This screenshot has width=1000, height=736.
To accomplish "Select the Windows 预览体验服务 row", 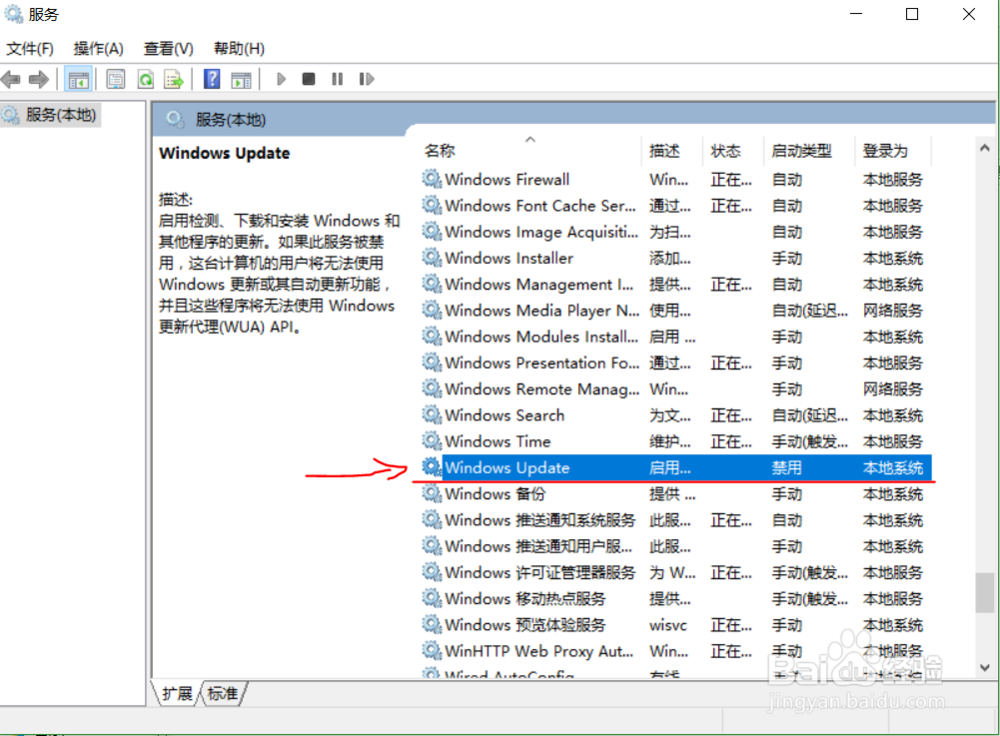I will 676,625.
